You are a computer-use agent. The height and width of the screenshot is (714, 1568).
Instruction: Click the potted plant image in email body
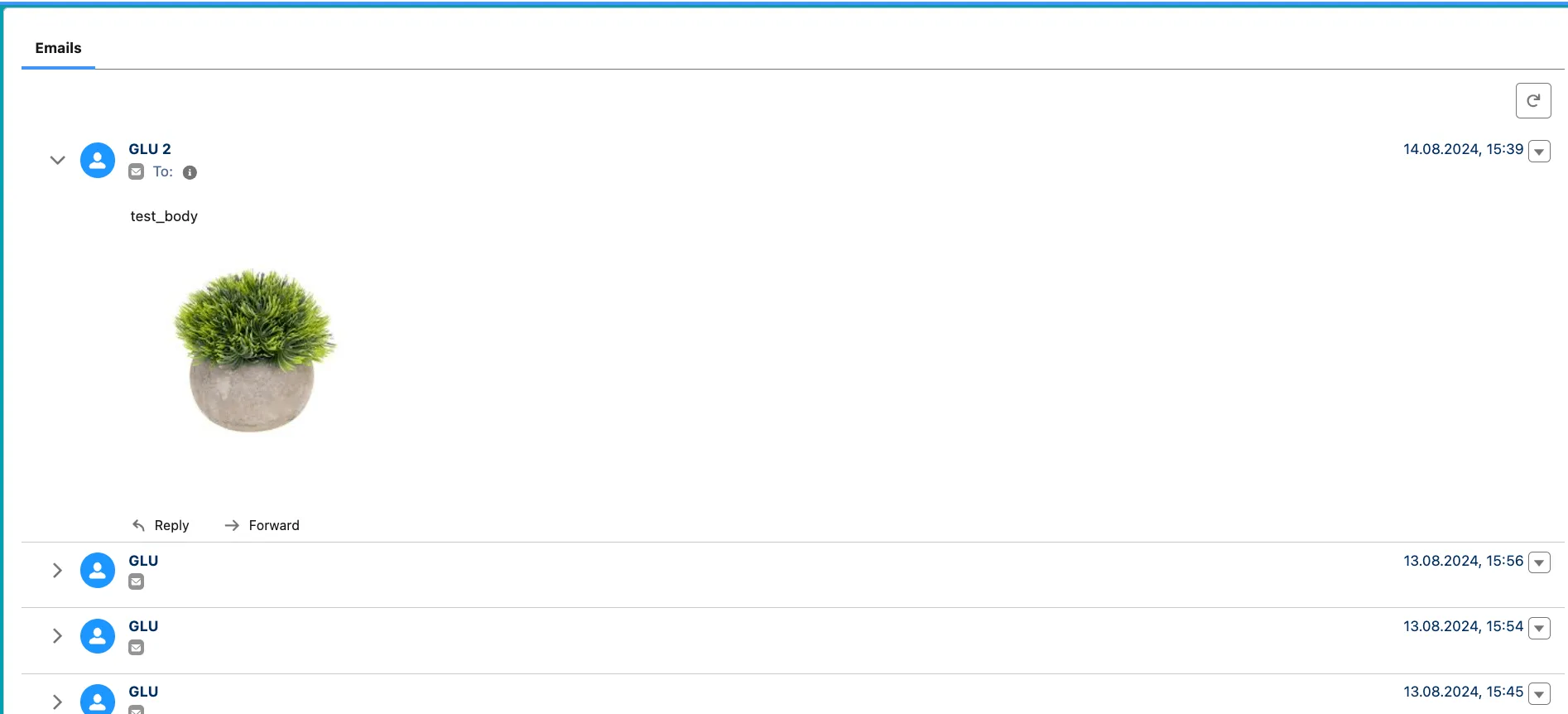click(253, 350)
